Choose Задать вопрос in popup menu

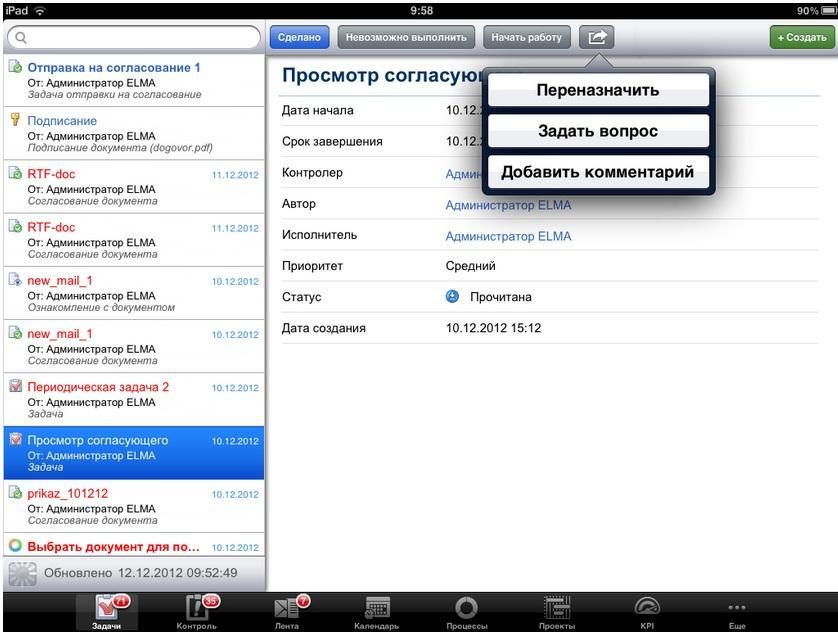(598, 131)
